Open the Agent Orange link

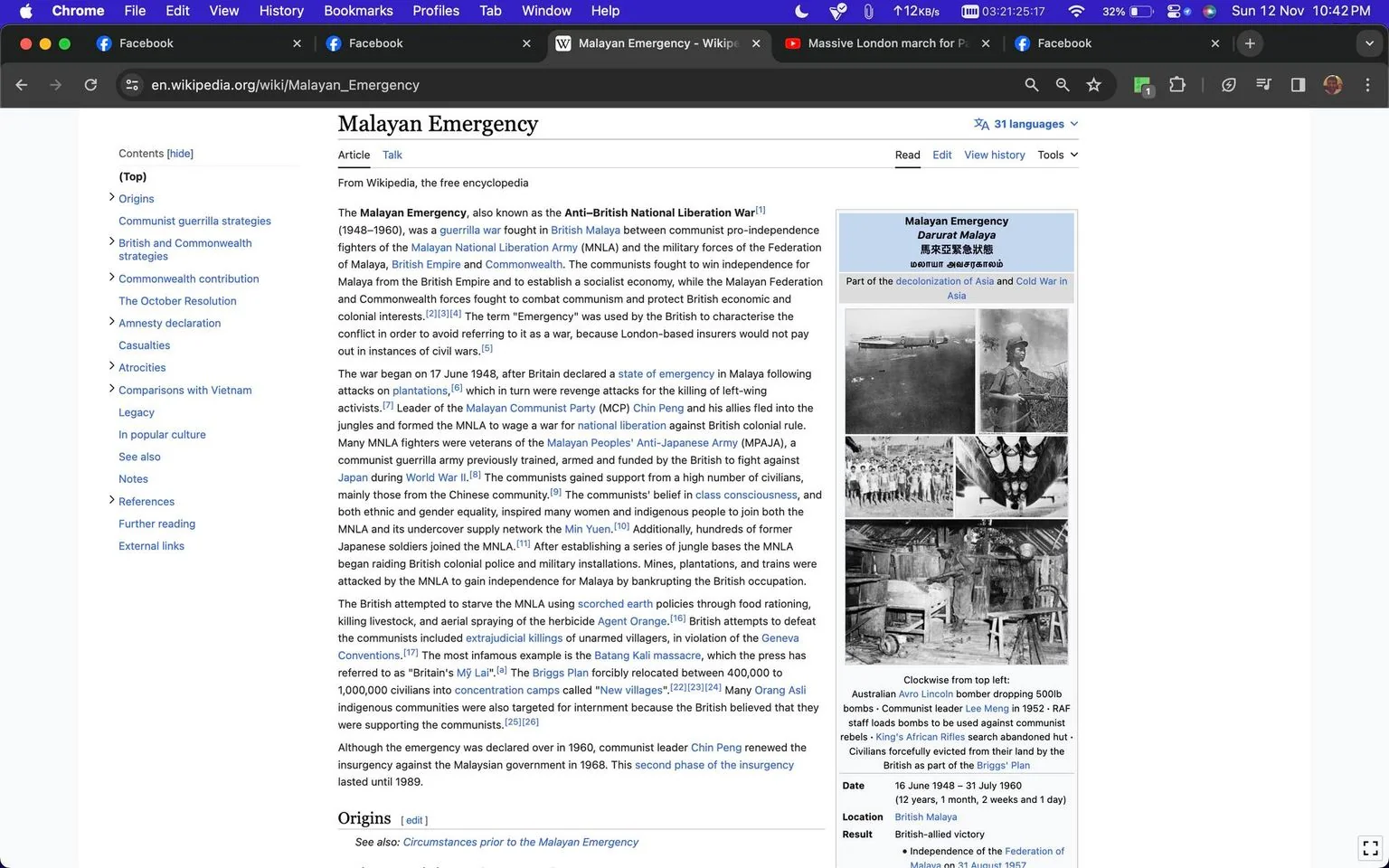[x=632, y=621]
